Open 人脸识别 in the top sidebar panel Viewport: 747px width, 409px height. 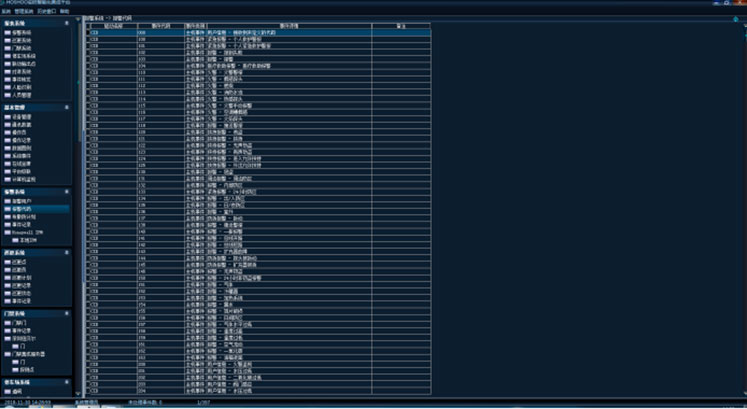[x=20, y=87]
